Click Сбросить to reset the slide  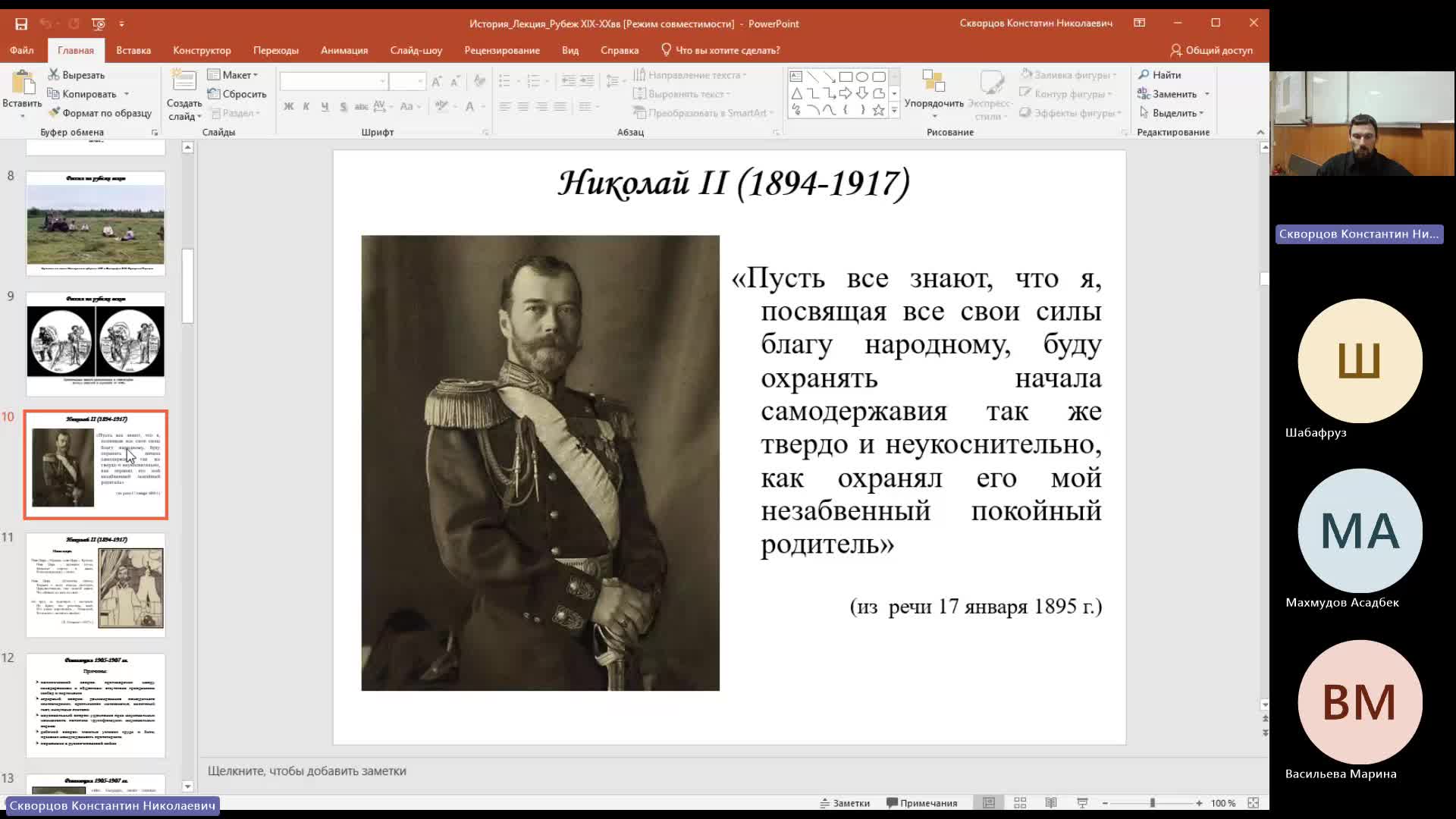pyautogui.click(x=237, y=94)
